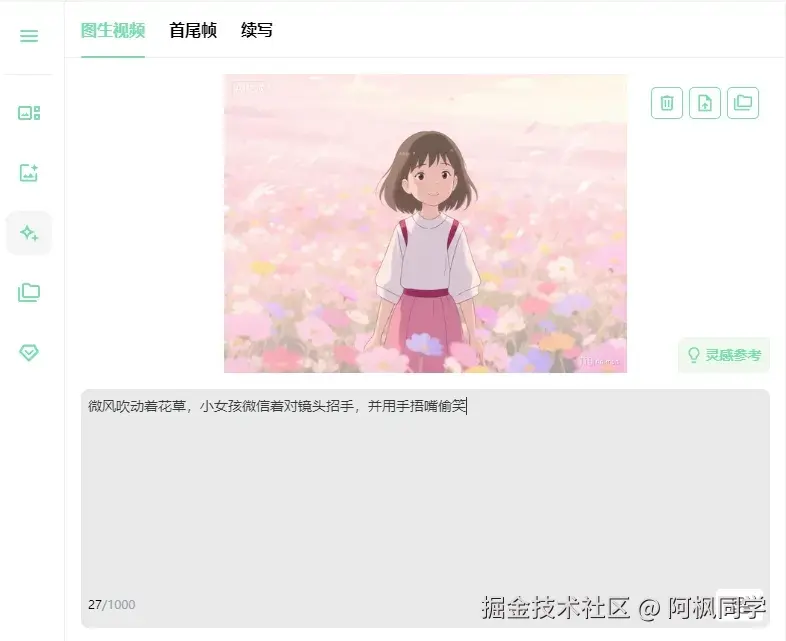Click the 27/1000 character counter
Viewport: 786px width, 641px height.
pos(112,605)
